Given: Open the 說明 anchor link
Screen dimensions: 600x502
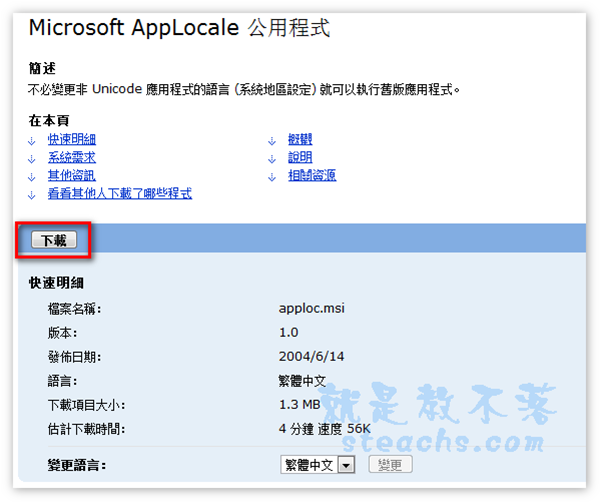Looking at the screenshot, I should [300, 157].
